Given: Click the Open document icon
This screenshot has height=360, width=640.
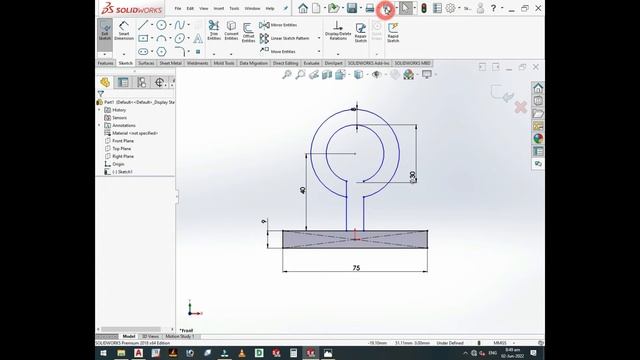Looking at the screenshot, I should 333,8.
